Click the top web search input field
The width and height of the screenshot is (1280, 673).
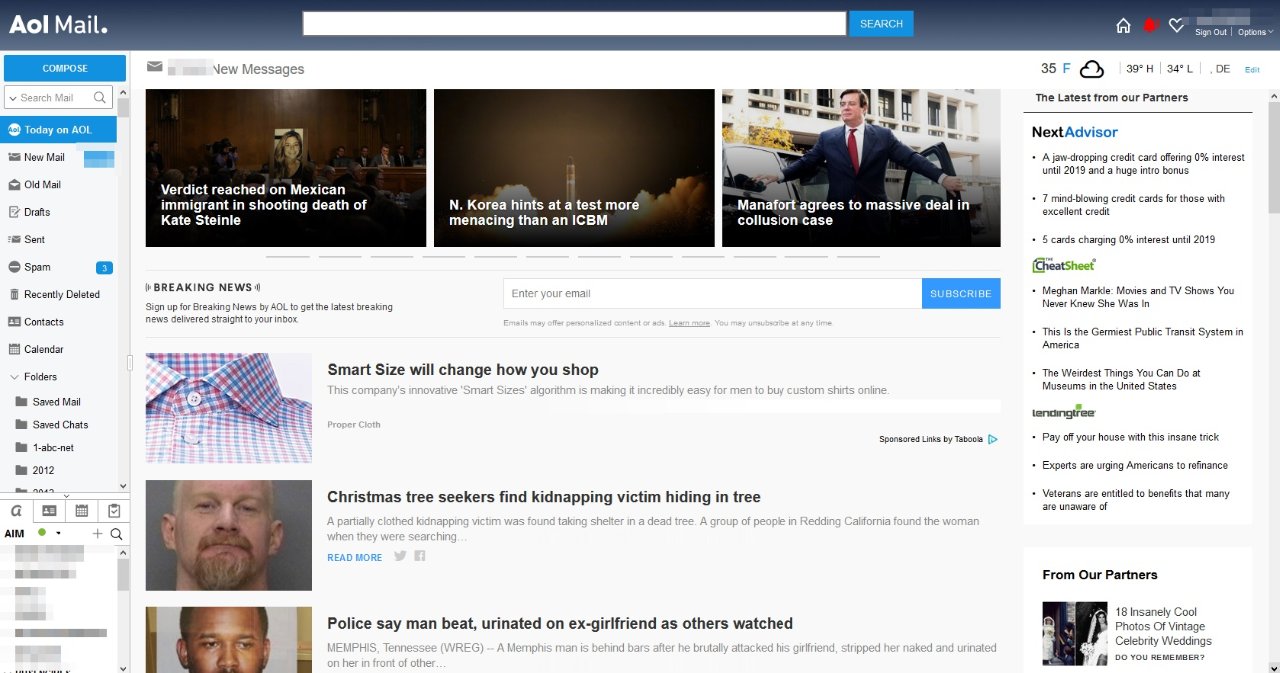(x=575, y=24)
